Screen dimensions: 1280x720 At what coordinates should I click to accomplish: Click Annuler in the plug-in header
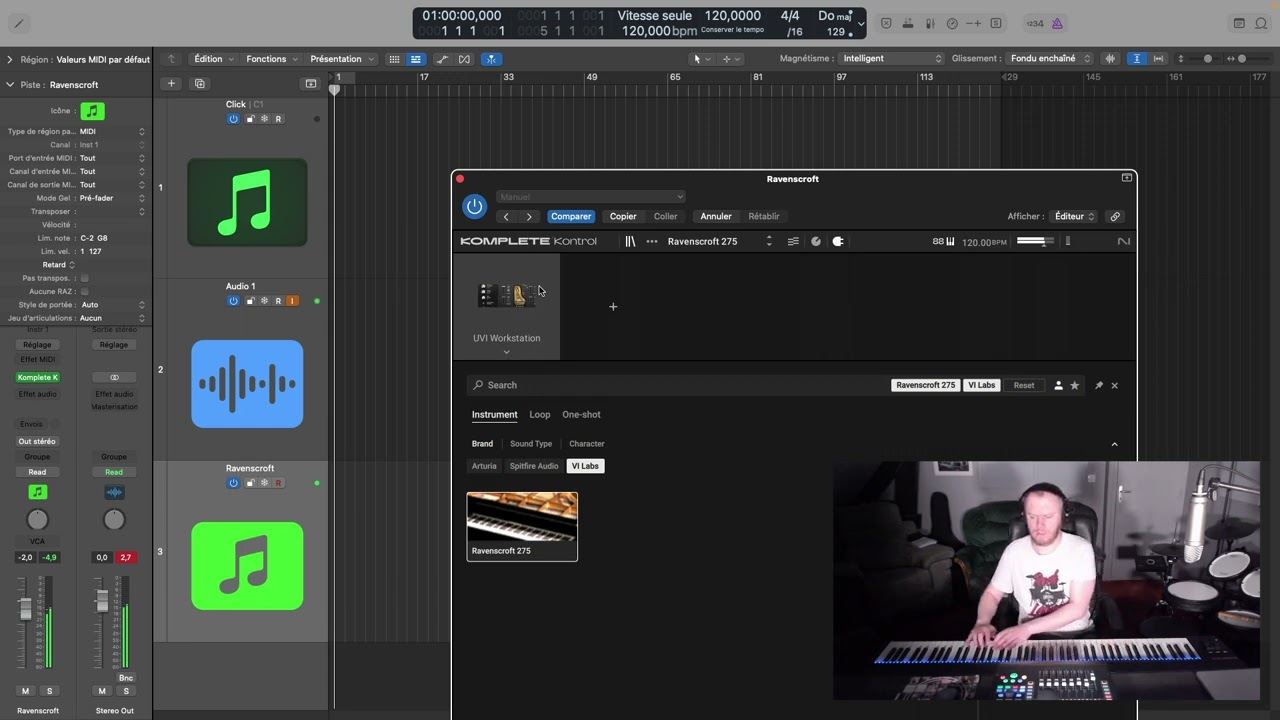click(716, 216)
